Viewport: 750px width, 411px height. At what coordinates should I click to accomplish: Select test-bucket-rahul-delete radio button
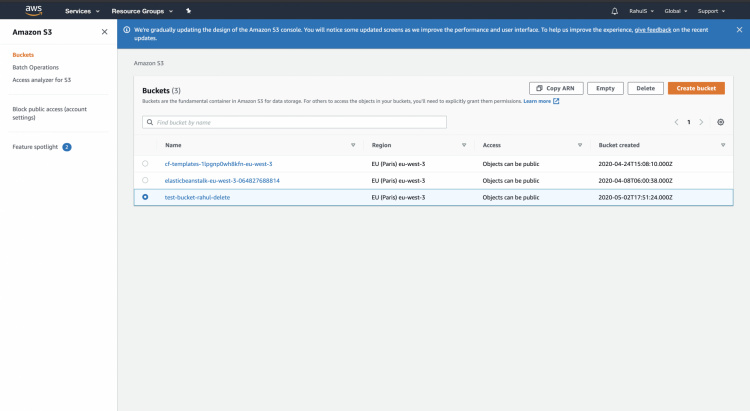point(145,197)
